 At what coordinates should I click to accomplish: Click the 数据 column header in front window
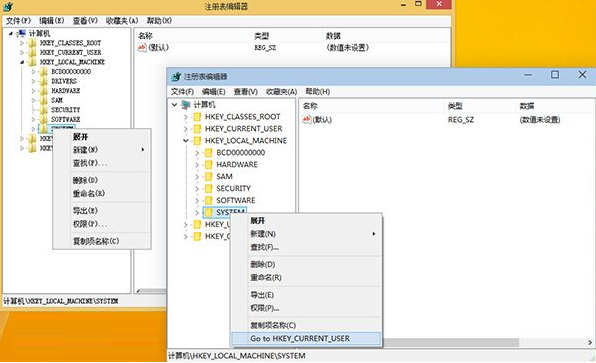pyautogui.click(x=556, y=106)
